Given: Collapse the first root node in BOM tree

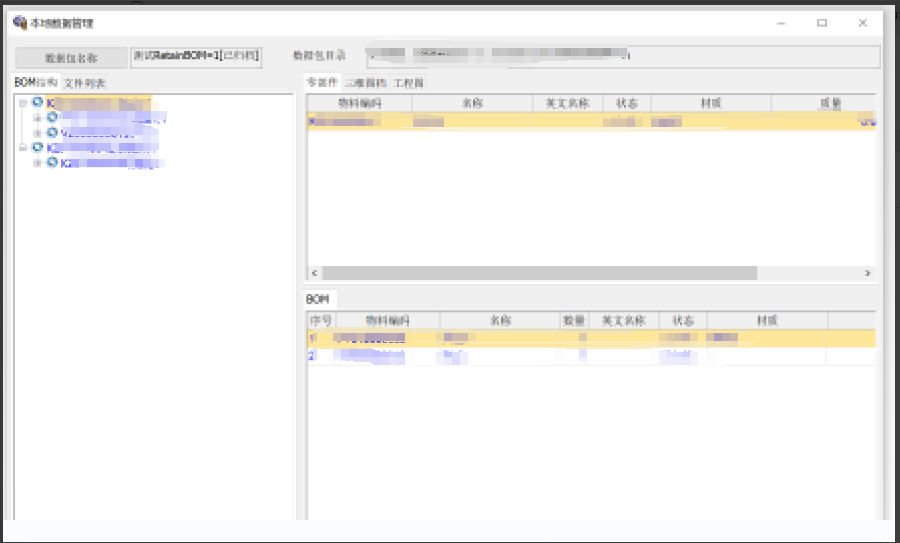Looking at the screenshot, I should tap(22, 102).
